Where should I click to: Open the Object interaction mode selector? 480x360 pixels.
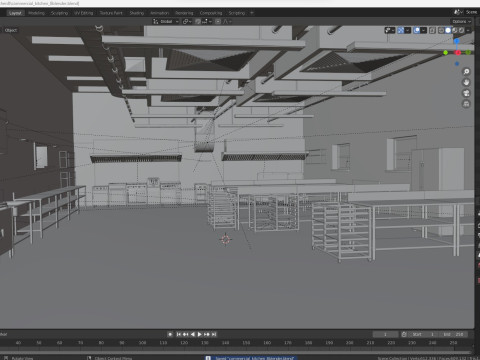click(10, 30)
